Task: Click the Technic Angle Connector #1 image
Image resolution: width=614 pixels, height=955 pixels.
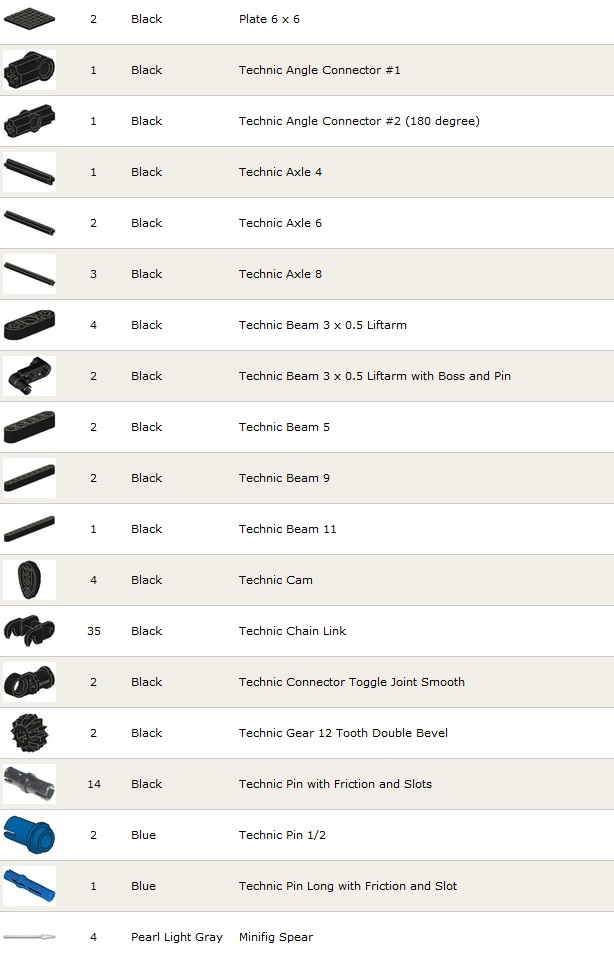Action: [x=29, y=70]
